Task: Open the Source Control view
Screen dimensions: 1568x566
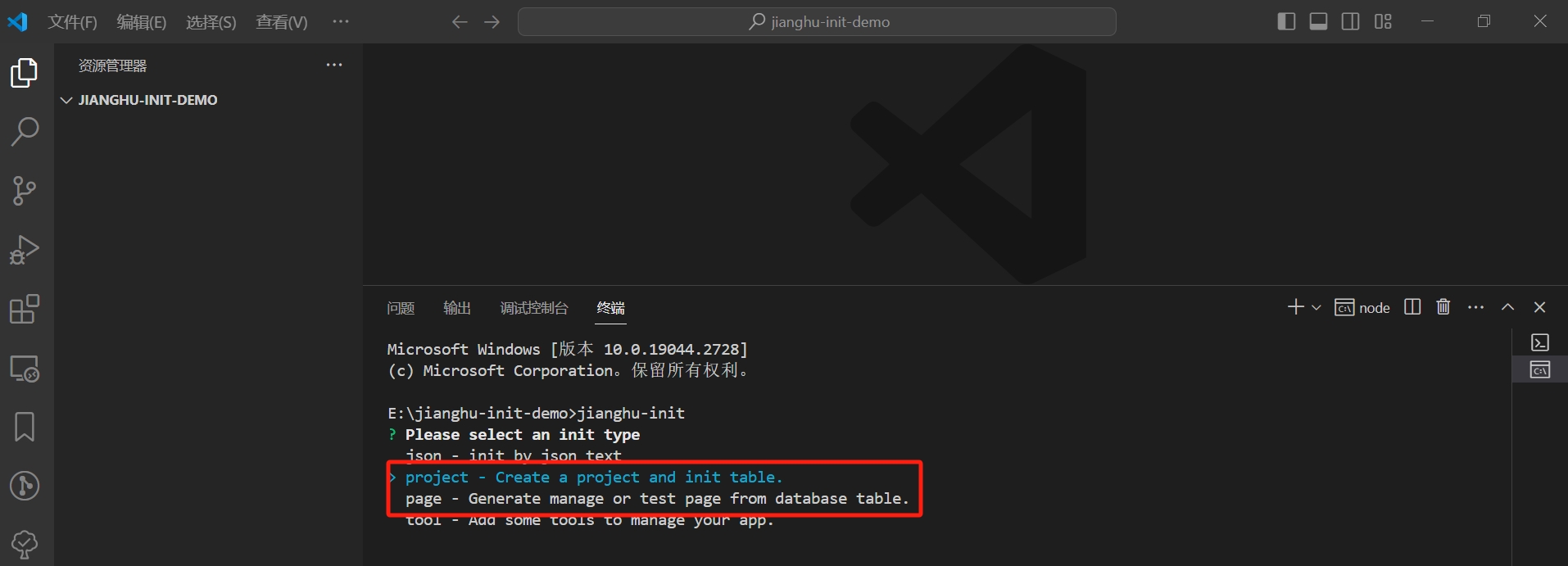Action: 25,191
